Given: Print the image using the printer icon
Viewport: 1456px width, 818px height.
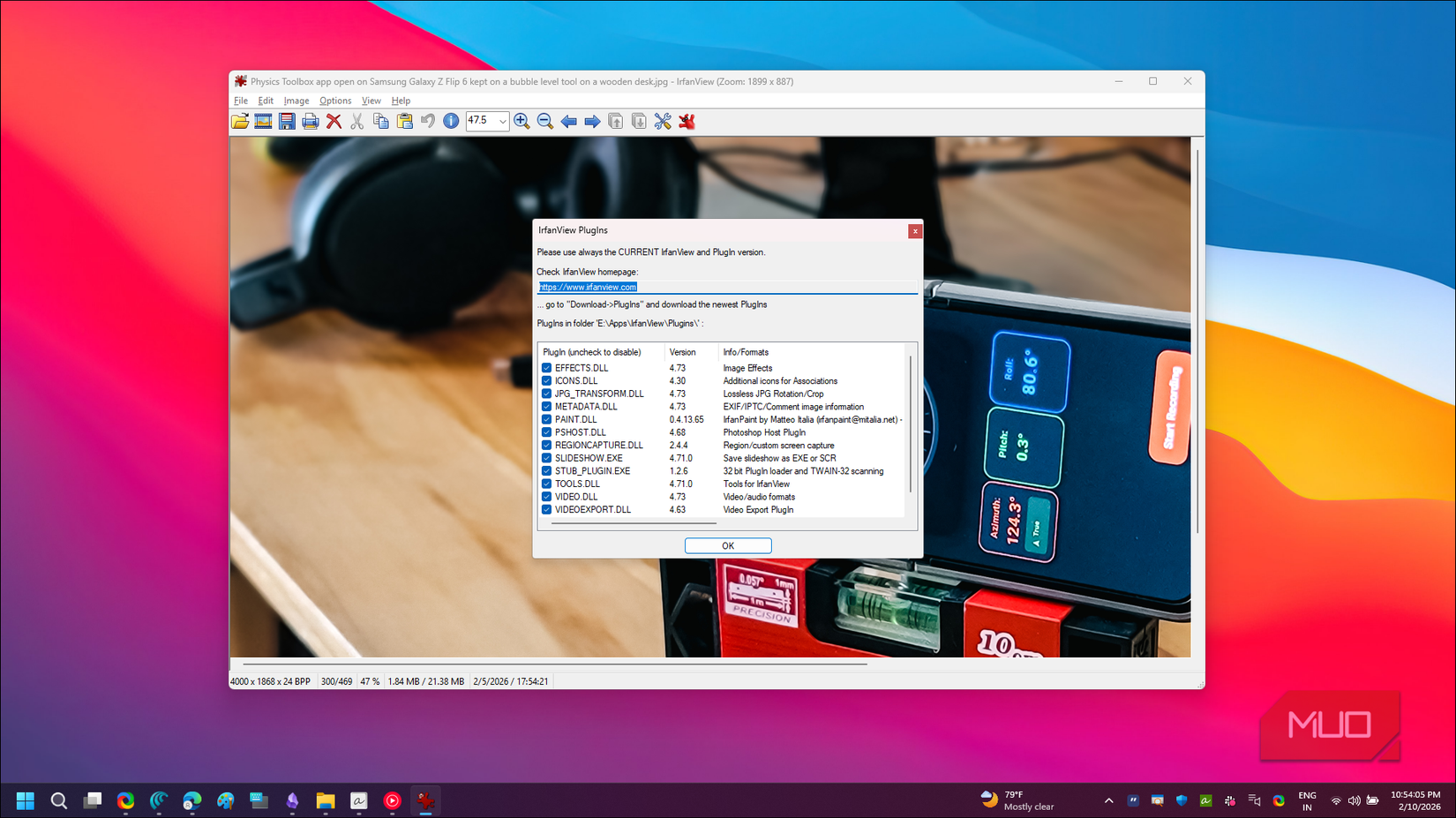Looking at the screenshot, I should click(x=310, y=121).
